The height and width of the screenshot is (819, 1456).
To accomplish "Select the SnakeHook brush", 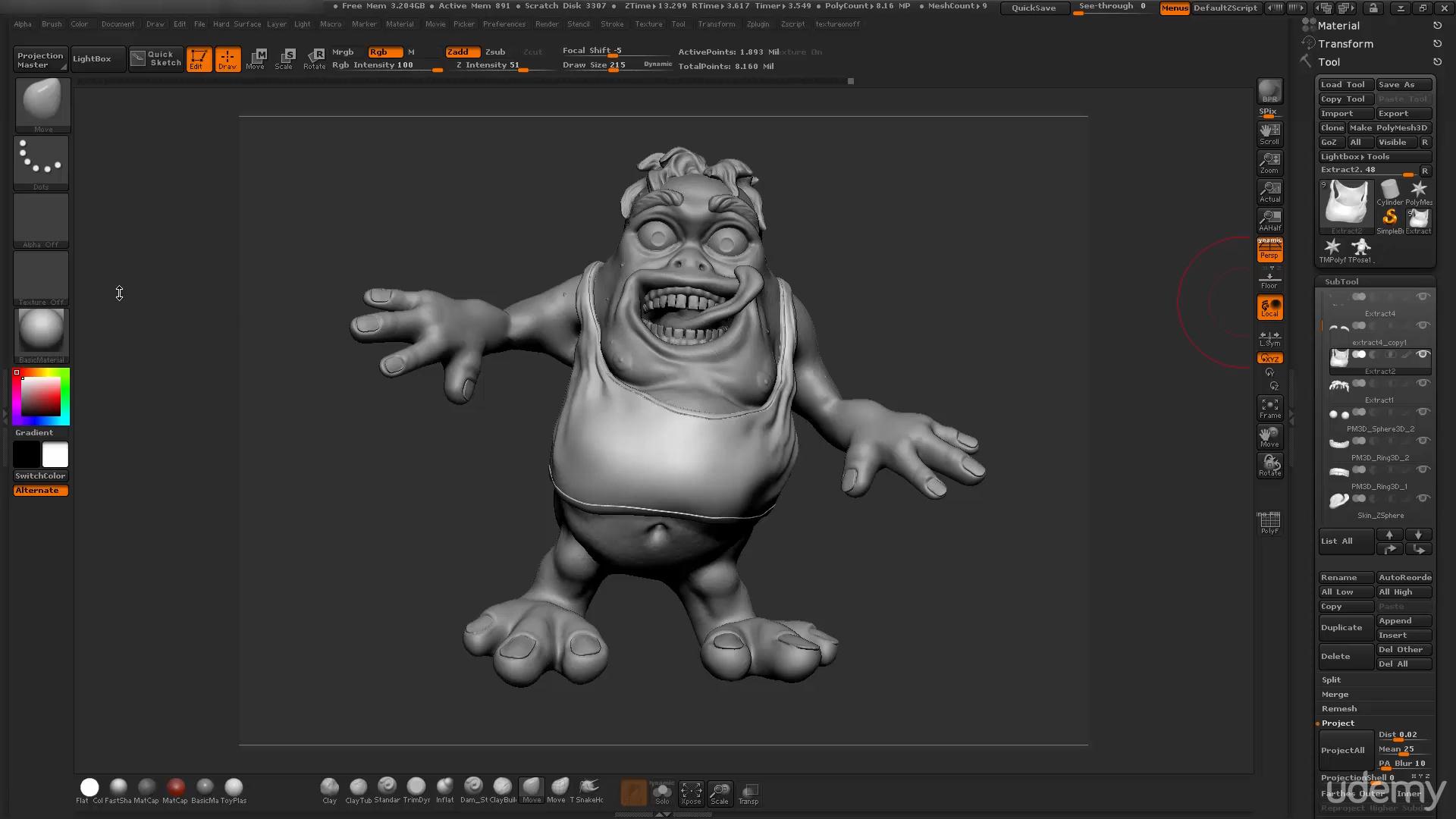I will (x=588, y=791).
